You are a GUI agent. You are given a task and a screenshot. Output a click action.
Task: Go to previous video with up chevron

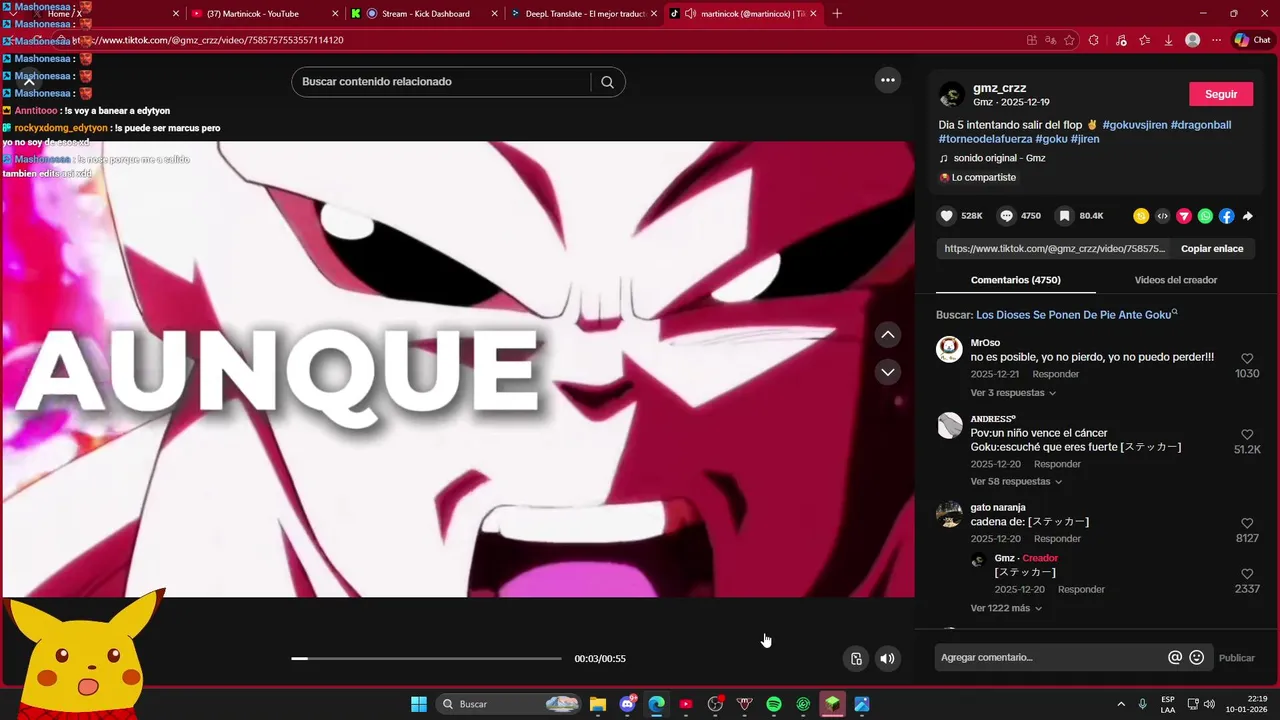click(888, 335)
